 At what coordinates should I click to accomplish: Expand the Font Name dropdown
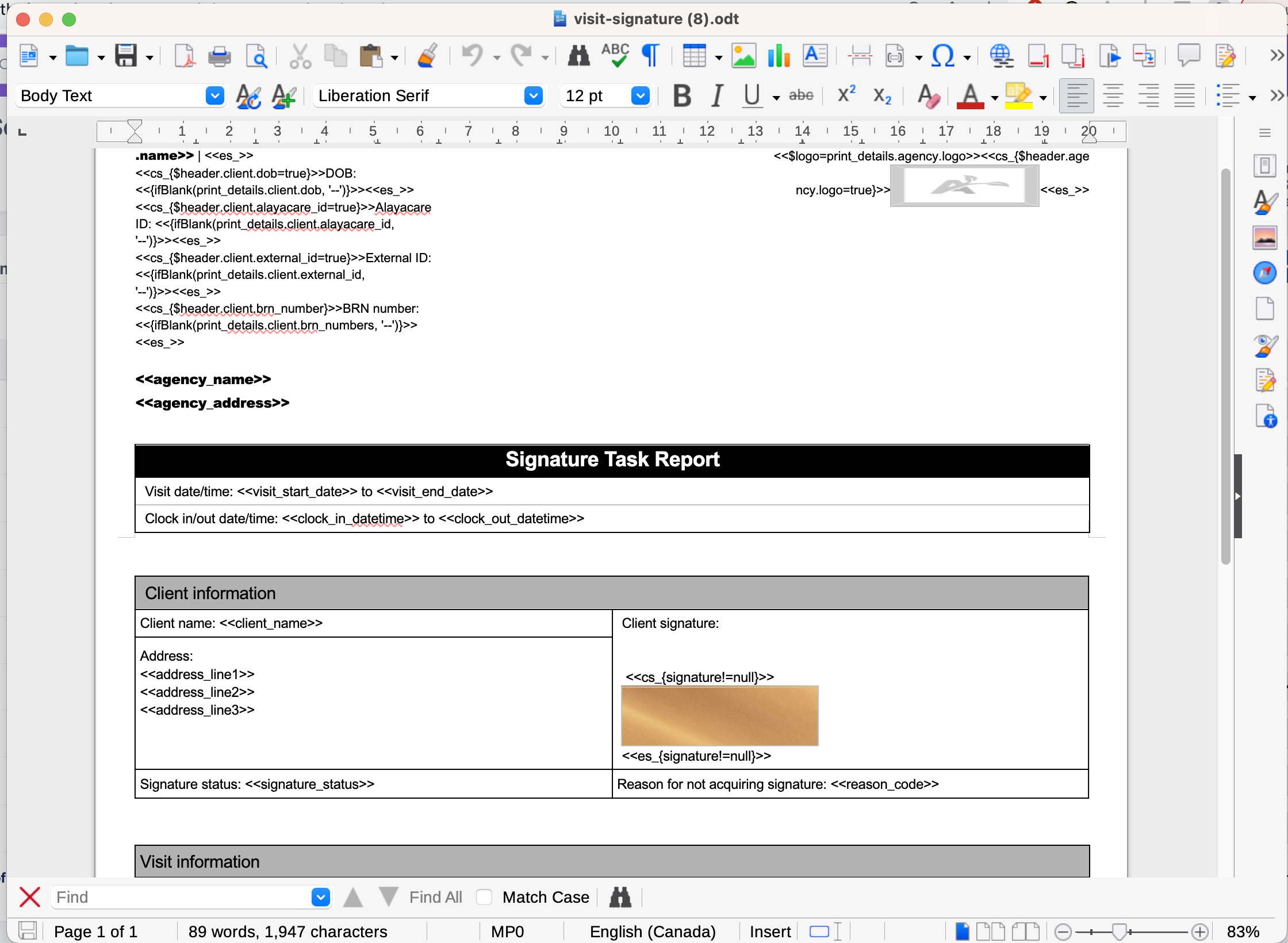(534, 95)
